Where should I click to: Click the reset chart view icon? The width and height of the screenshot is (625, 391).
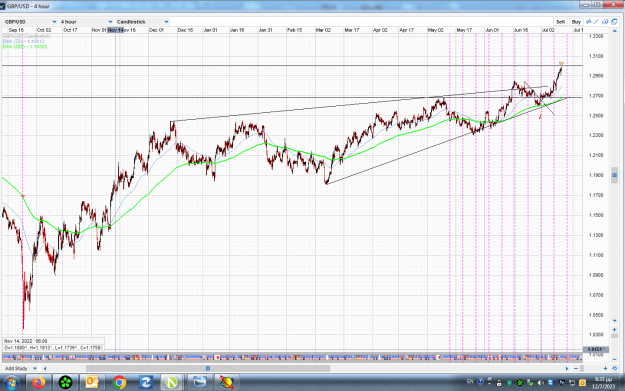pos(614,369)
